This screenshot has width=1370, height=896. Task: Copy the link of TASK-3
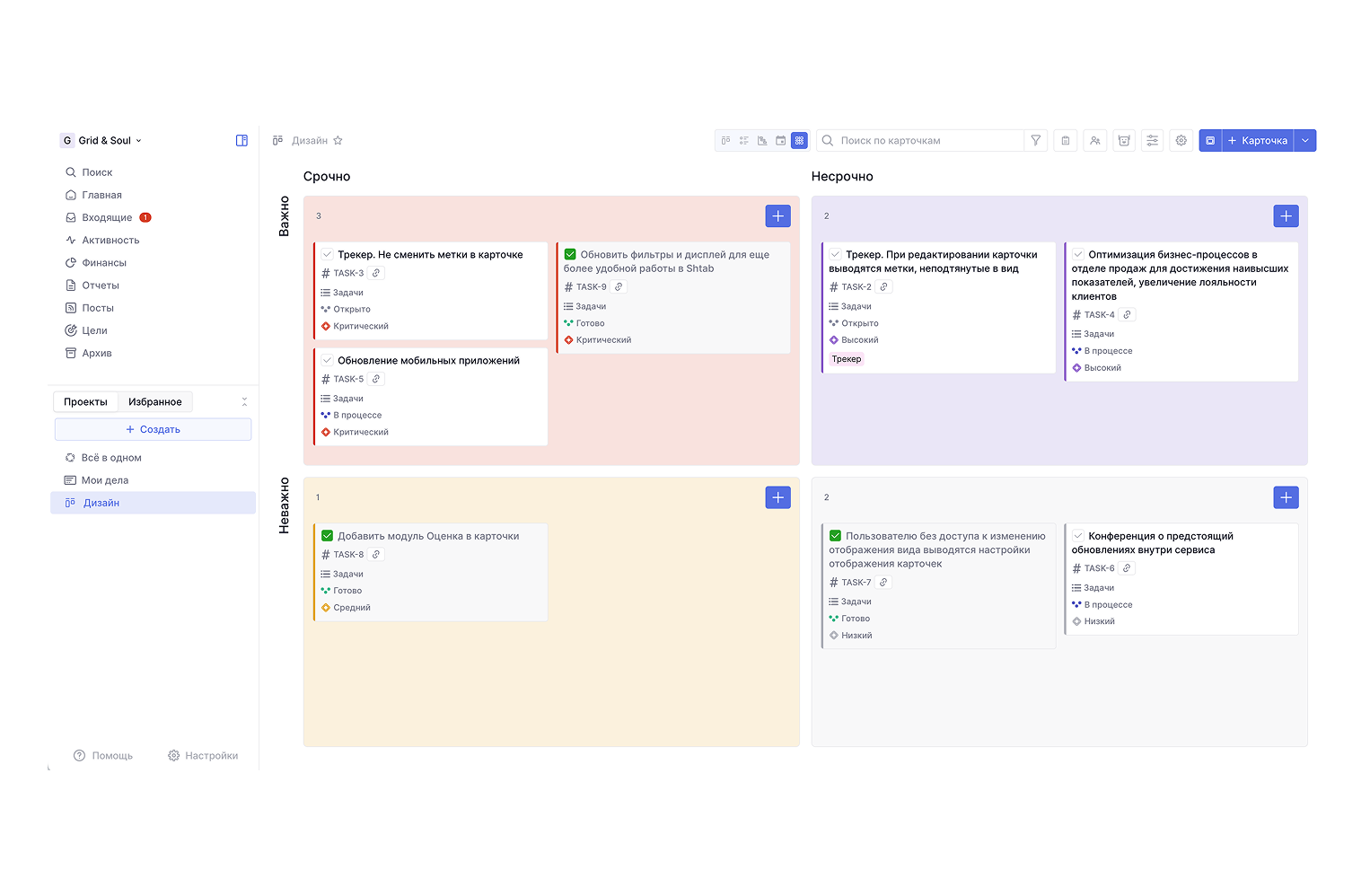tap(376, 273)
